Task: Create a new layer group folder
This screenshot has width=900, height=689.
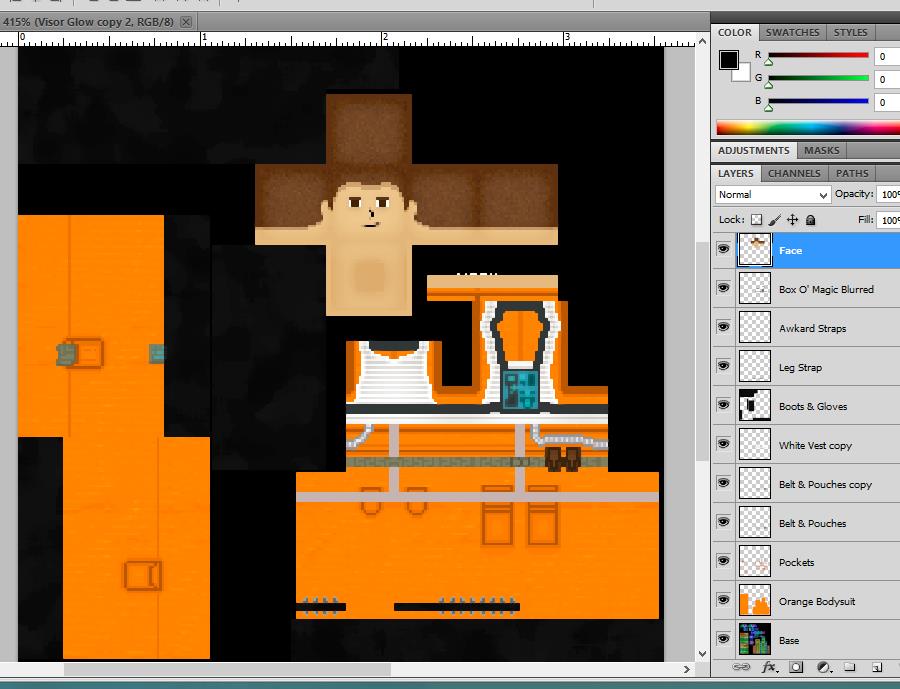Action: pos(849,667)
